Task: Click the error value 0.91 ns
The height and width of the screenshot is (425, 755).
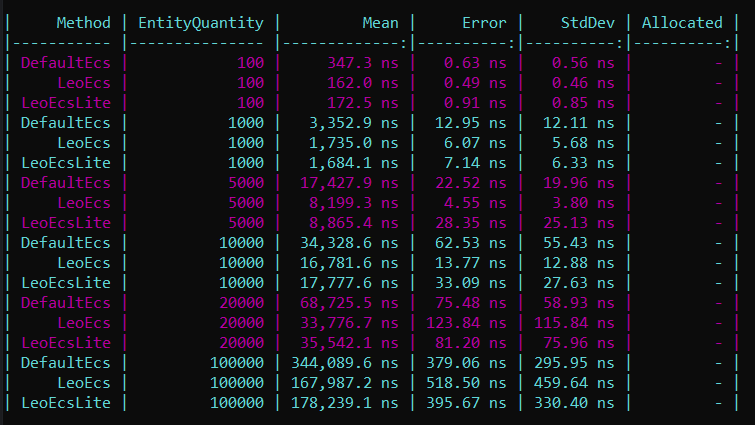Action: [475, 103]
